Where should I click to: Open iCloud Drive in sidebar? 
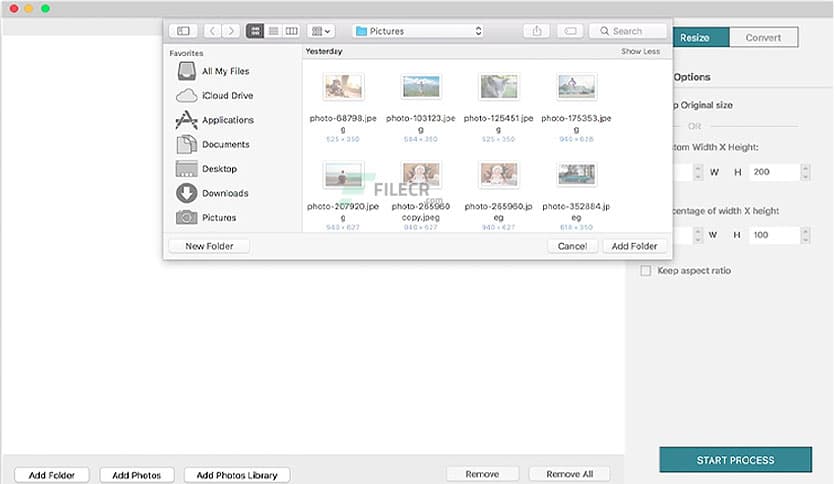(x=215, y=95)
